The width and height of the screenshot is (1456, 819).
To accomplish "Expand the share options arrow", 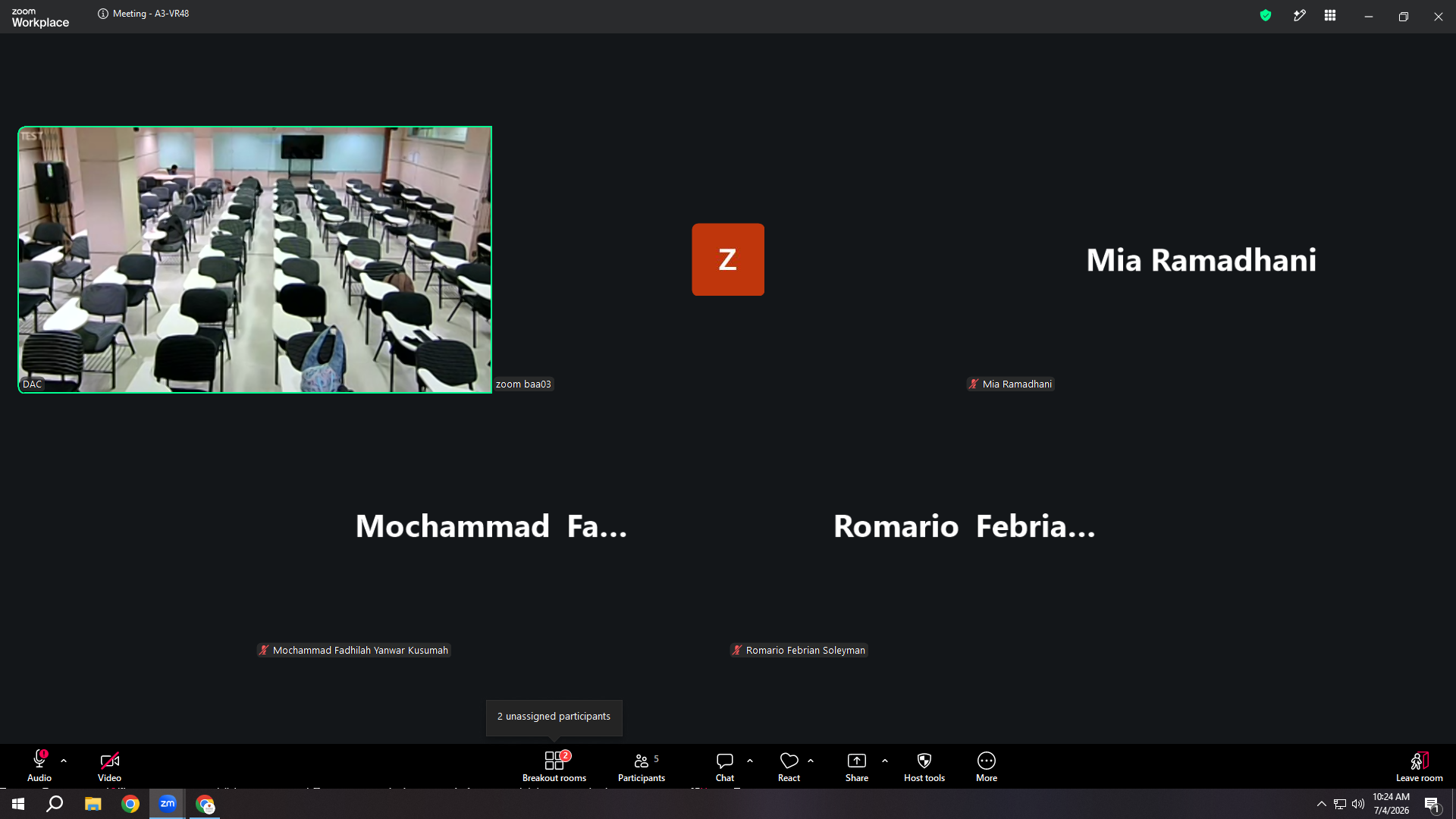I will (x=885, y=761).
